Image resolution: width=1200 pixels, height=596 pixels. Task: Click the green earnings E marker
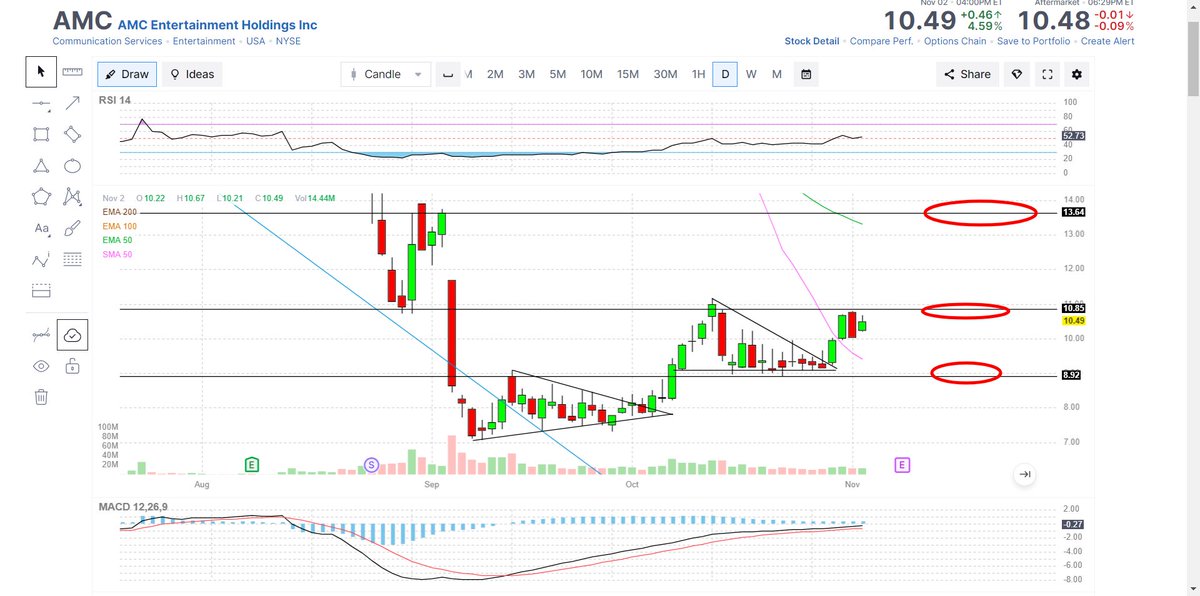coord(253,464)
